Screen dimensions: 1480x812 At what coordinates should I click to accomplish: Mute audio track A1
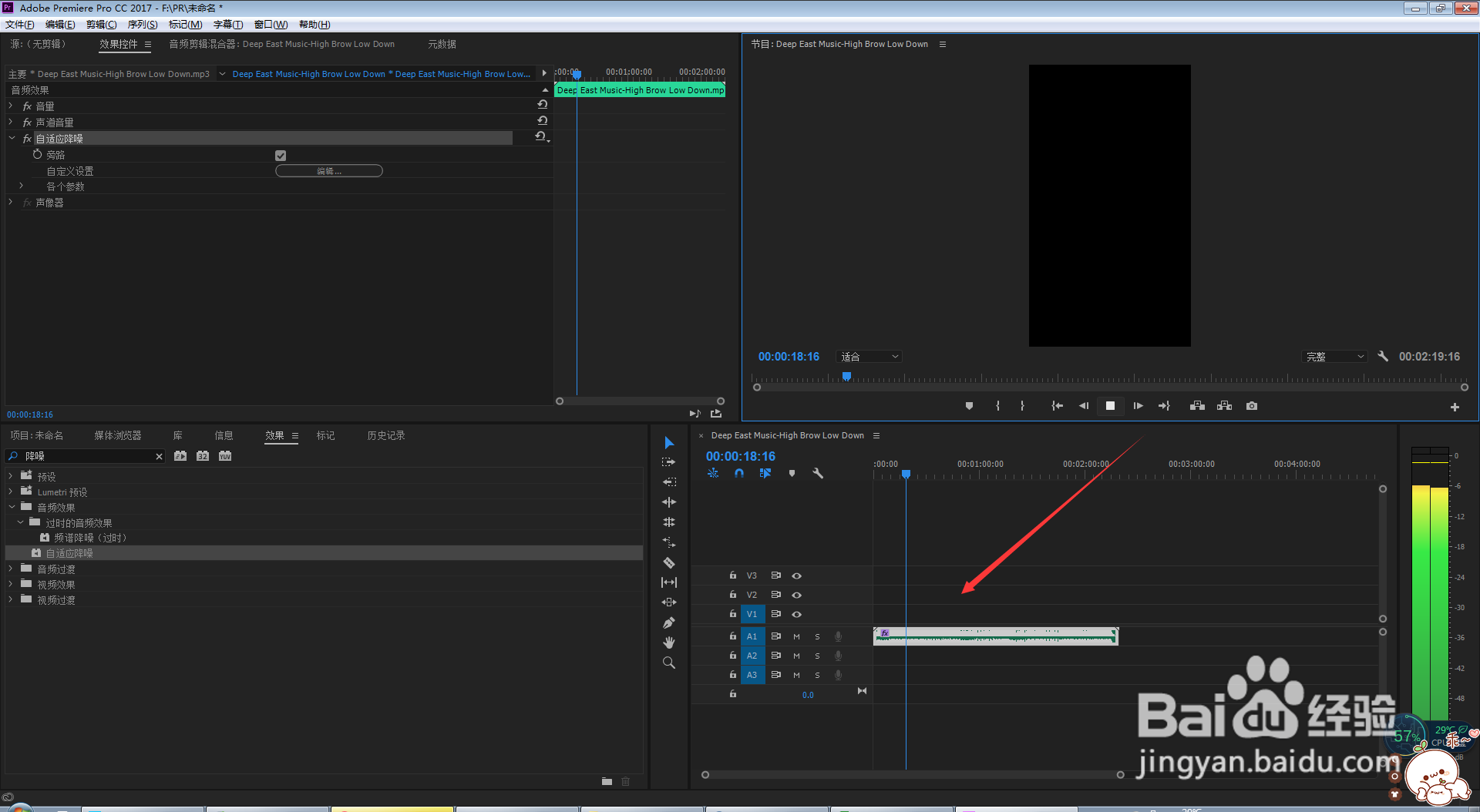click(796, 636)
